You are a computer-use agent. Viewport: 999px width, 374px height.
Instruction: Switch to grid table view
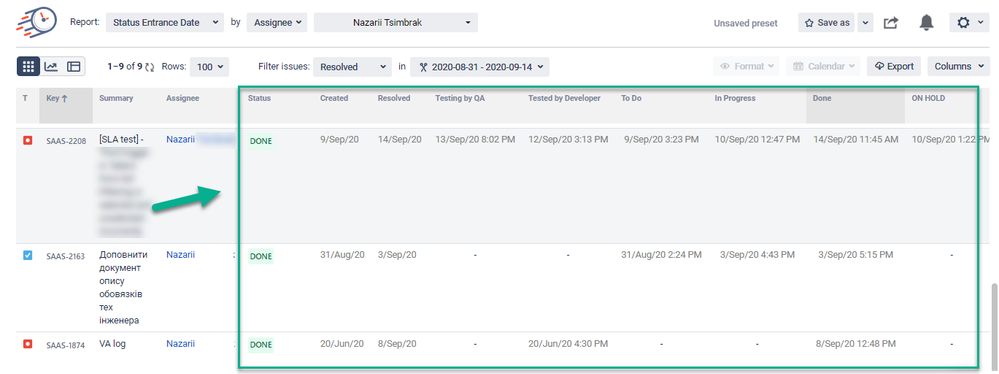coord(28,66)
